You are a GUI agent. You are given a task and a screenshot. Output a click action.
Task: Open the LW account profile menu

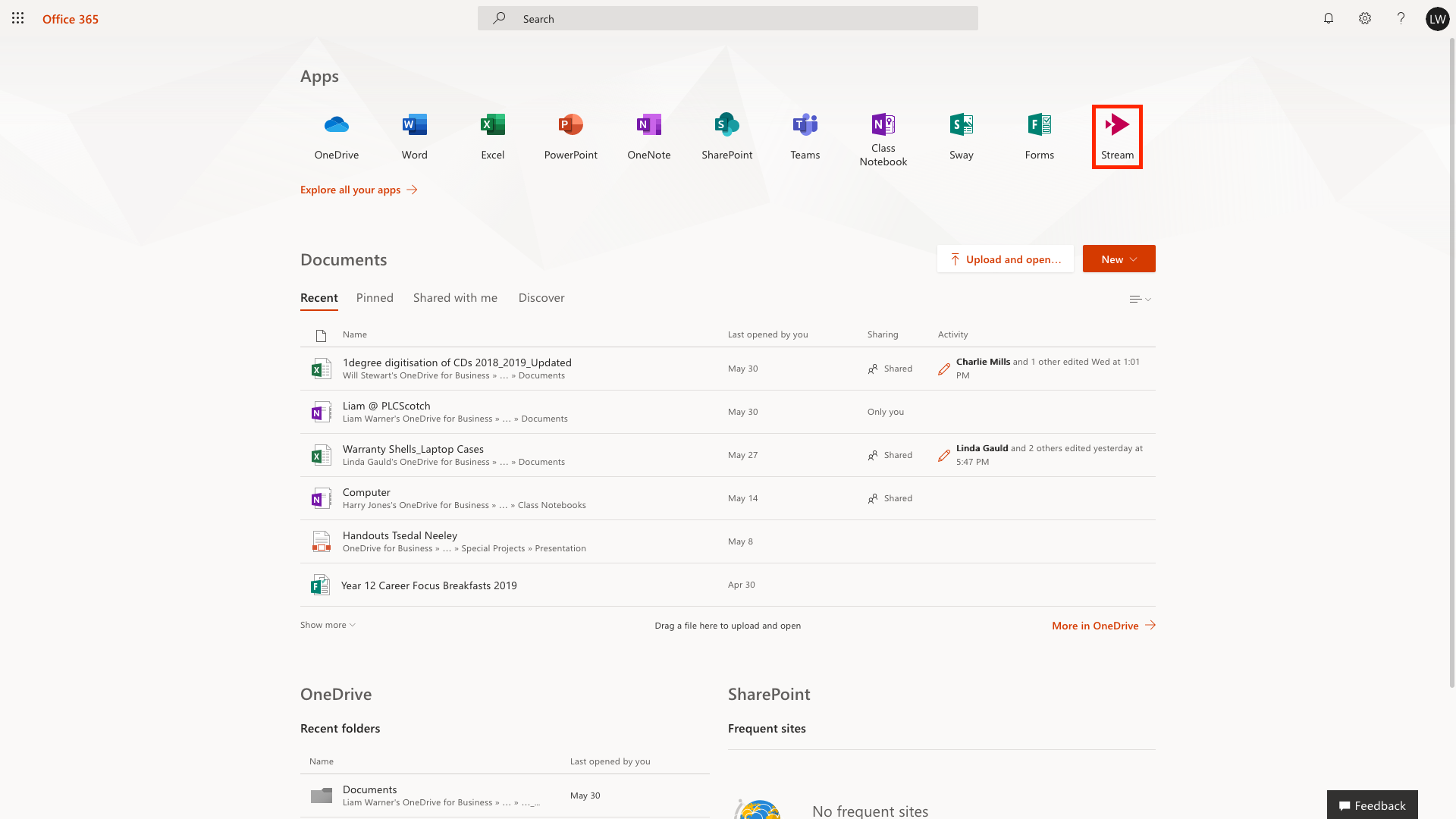click(x=1438, y=19)
